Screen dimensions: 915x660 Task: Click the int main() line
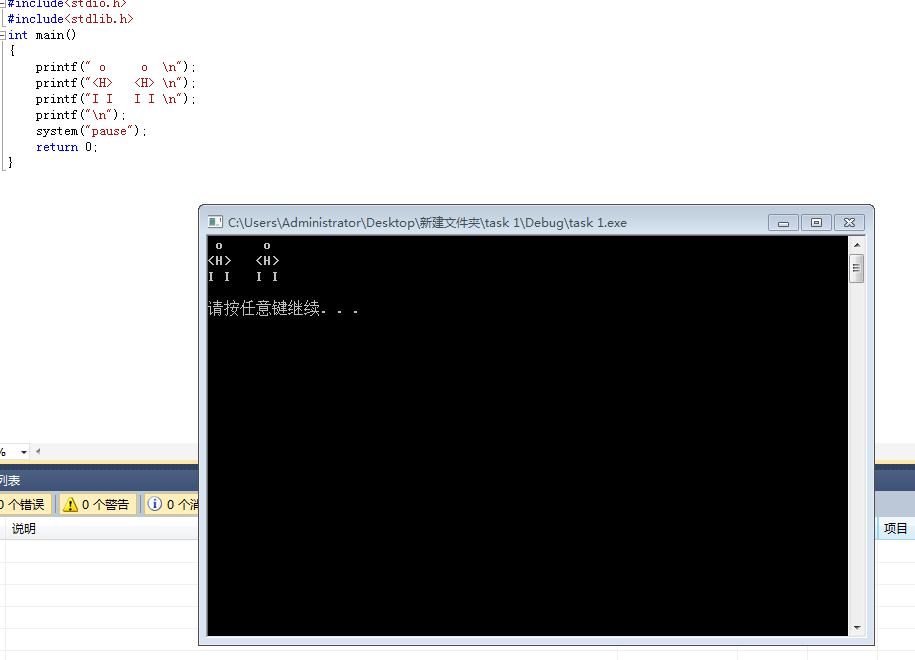click(x=42, y=35)
